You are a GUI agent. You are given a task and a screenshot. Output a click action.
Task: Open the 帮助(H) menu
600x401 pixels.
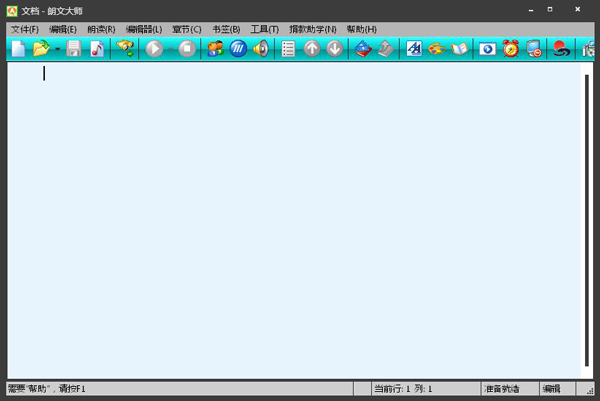pyautogui.click(x=362, y=29)
